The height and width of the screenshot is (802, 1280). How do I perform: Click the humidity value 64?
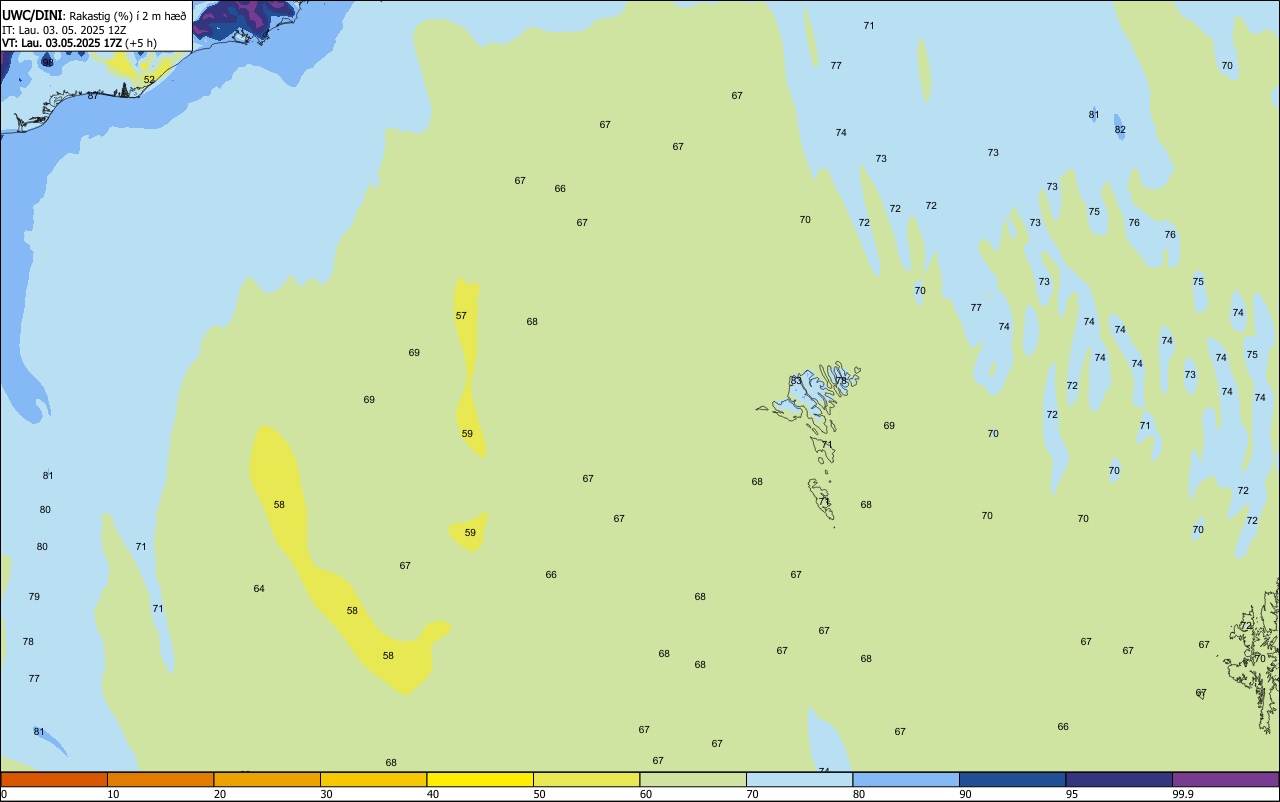click(x=259, y=588)
